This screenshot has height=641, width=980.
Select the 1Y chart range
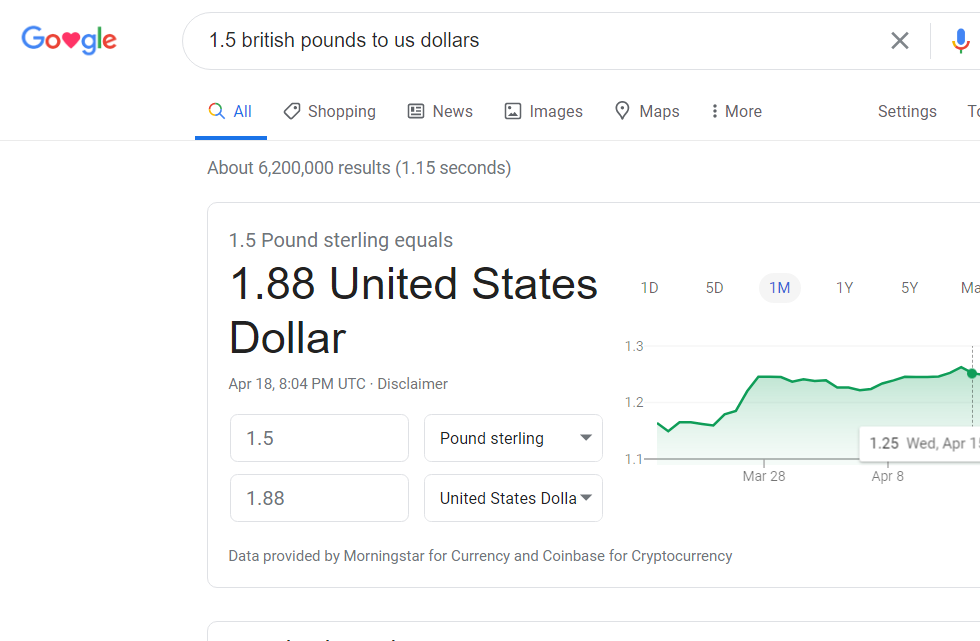pos(844,288)
